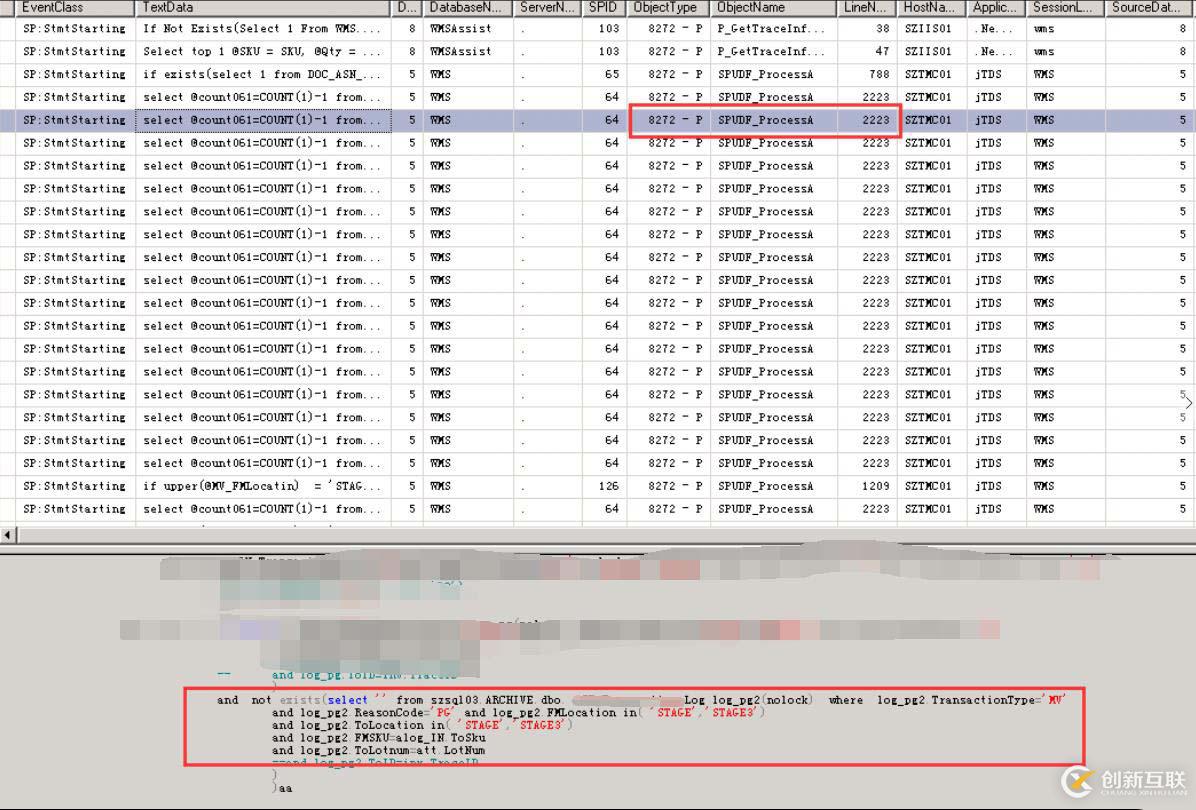This screenshot has height=810, width=1196.
Task: Click the line number cell '1209'
Action: point(876,486)
